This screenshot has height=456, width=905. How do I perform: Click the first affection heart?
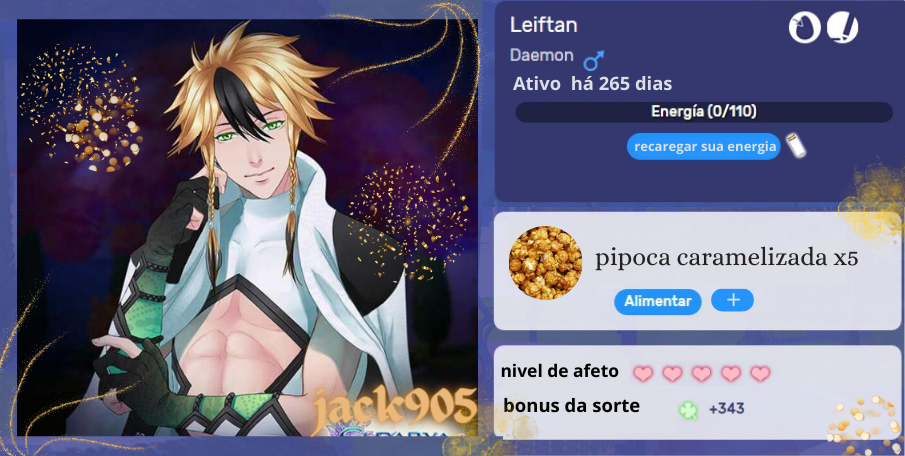(x=643, y=374)
